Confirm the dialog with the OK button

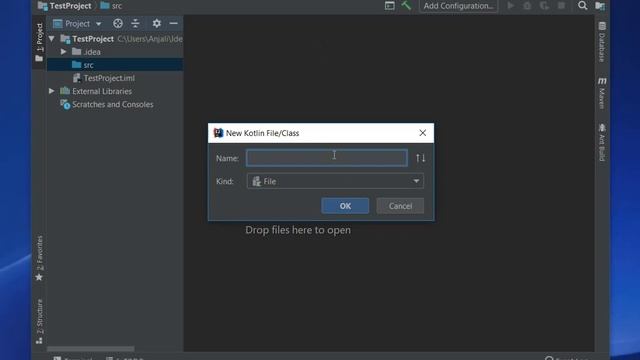[x=345, y=206]
